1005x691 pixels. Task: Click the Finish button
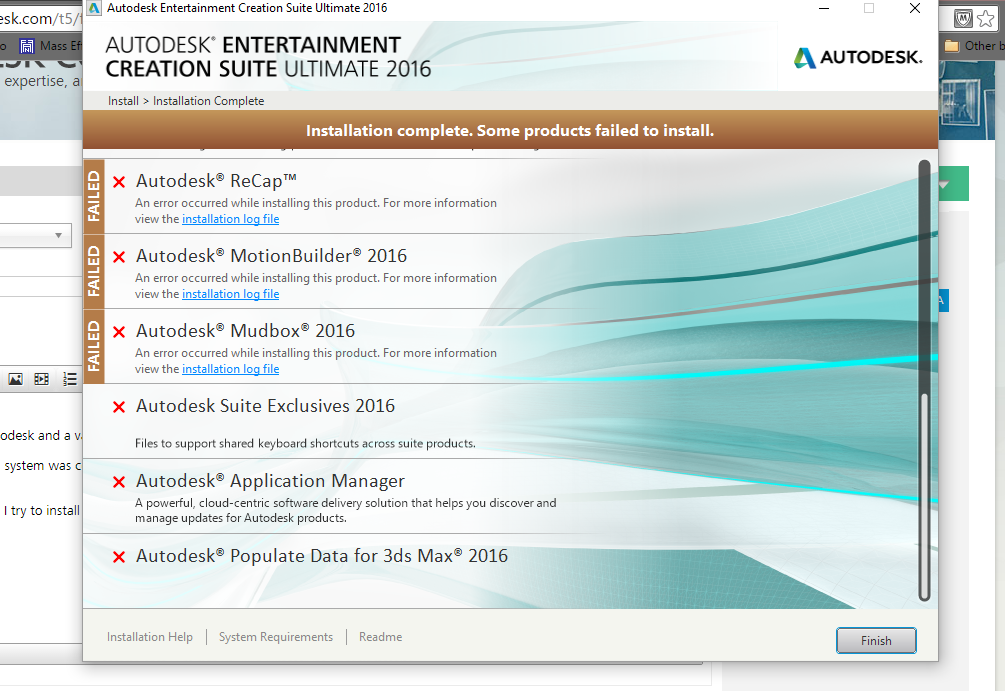click(x=876, y=640)
